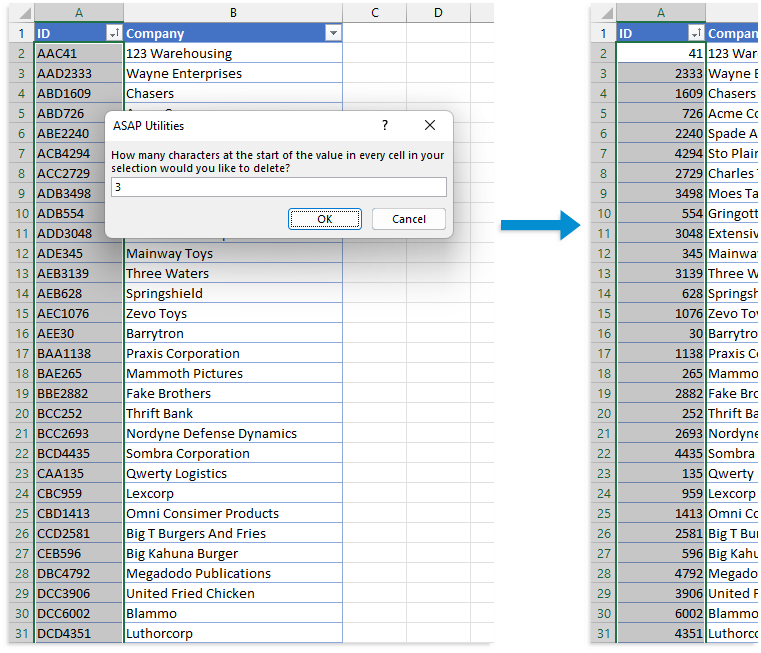
Task: Select the numeric cell showing 4351
Action: [661, 634]
